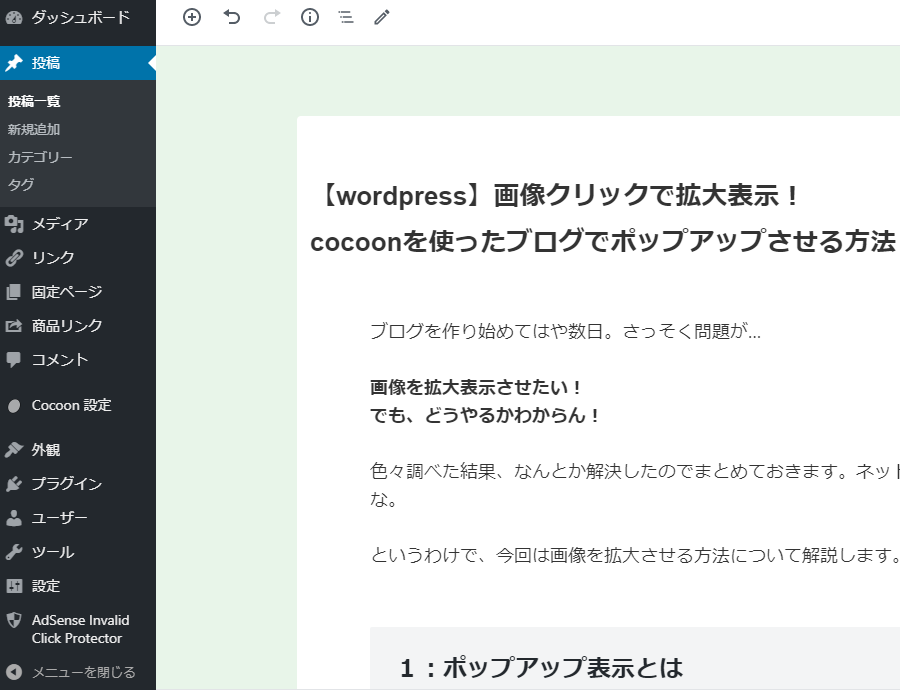900x690 pixels.
Task: Open AdSense Invalid Click Protector menu
Action: click(78, 629)
